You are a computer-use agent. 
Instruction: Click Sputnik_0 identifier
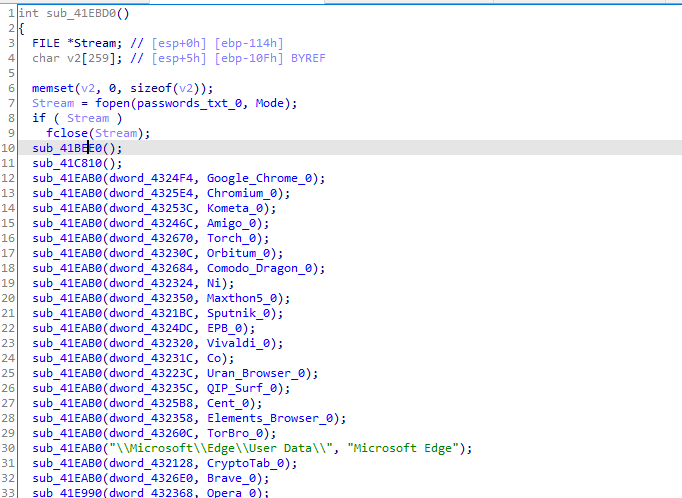coord(238,313)
